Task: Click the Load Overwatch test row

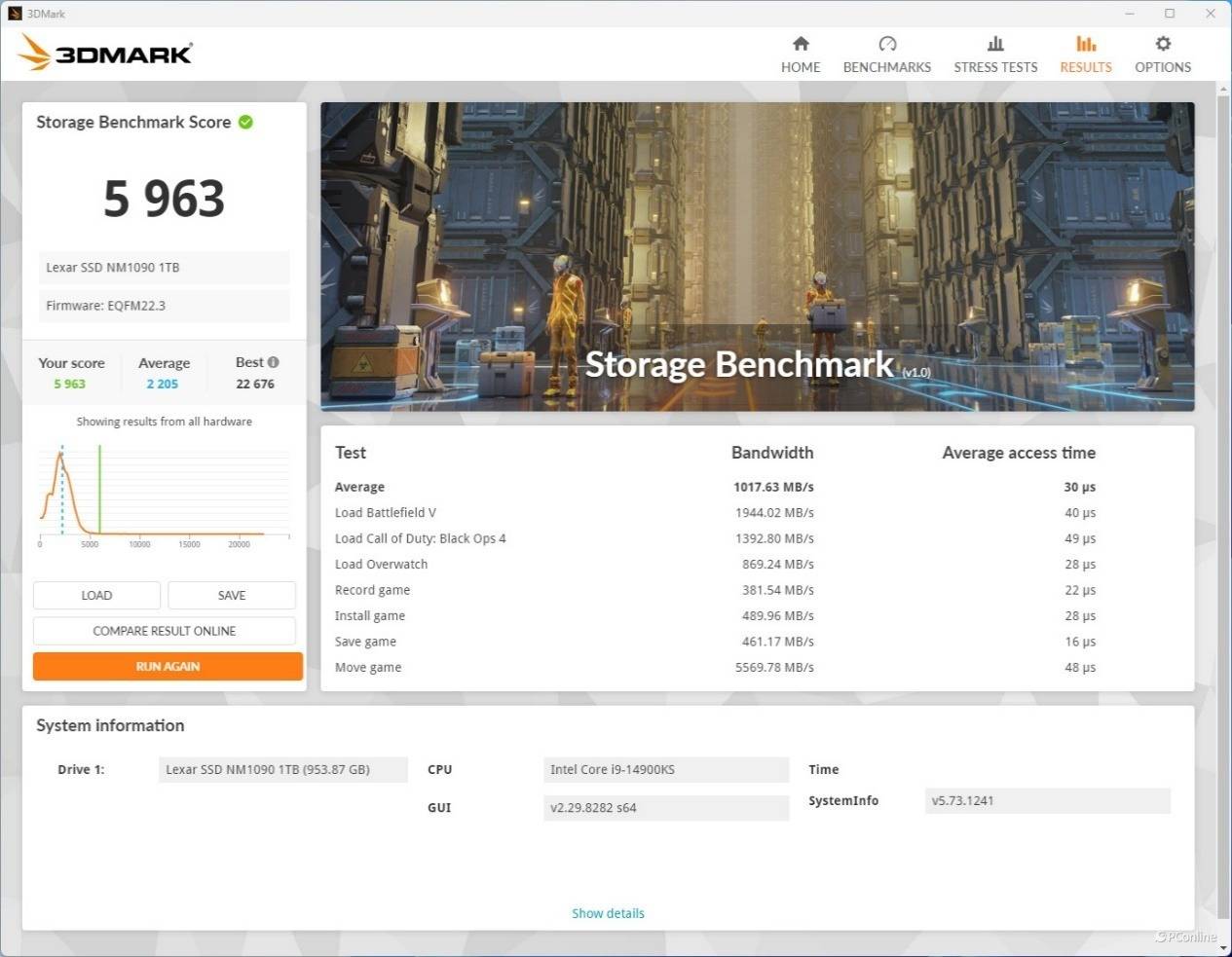Action: (x=716, y=565)
